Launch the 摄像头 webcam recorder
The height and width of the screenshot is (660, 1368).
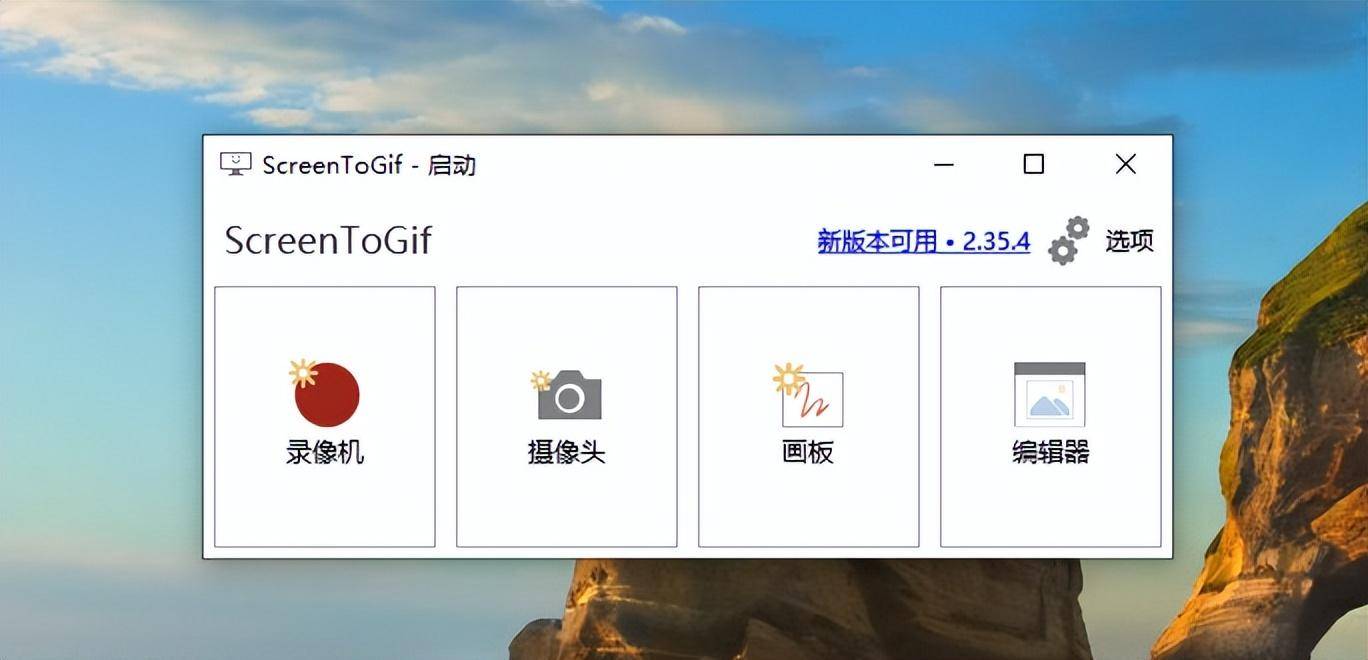click(567, 417)
